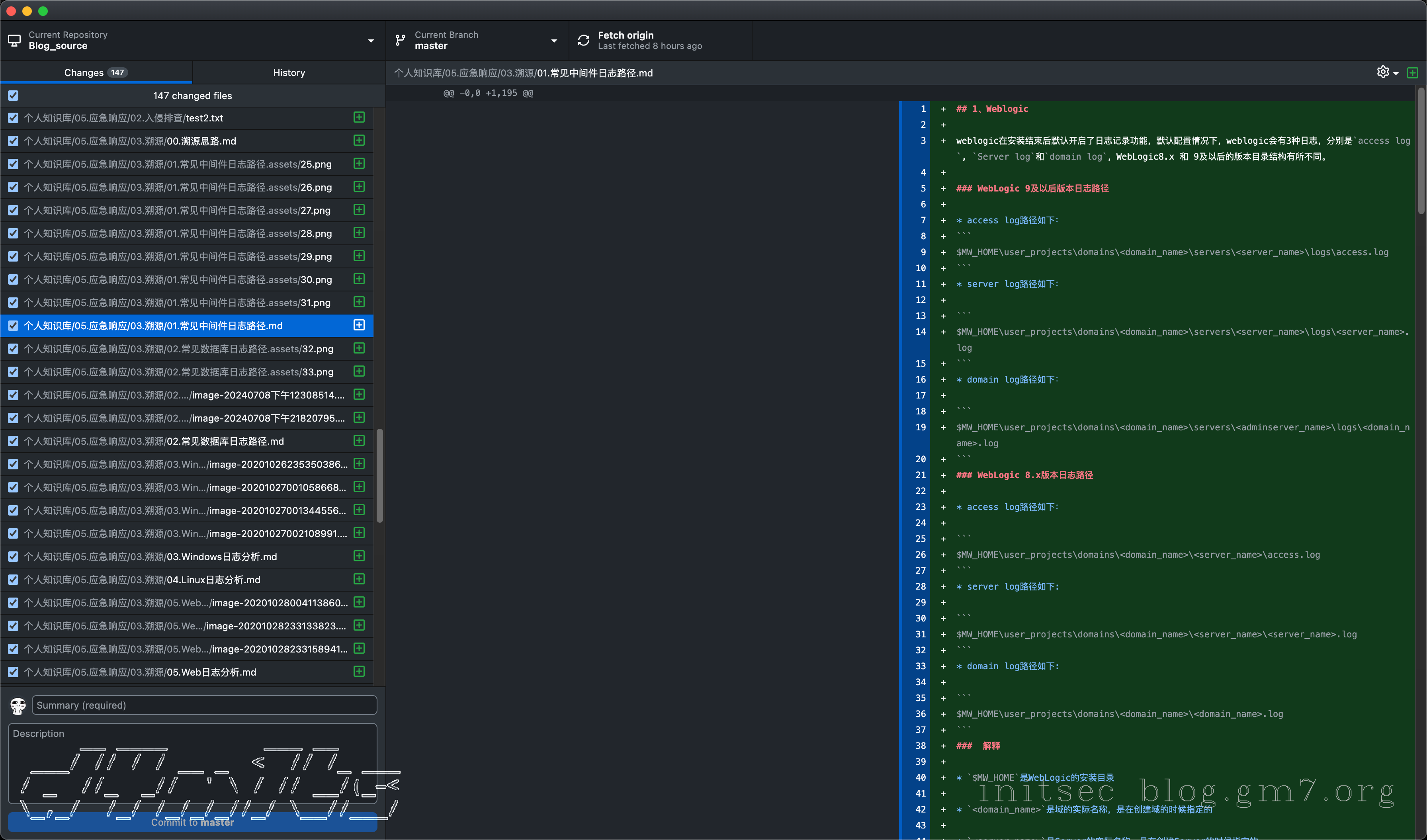Image resolution: width=1427 pixels, height=840 pixels.
Task: Click the computer icon beside Current Repository
Action: coord(14,40)
